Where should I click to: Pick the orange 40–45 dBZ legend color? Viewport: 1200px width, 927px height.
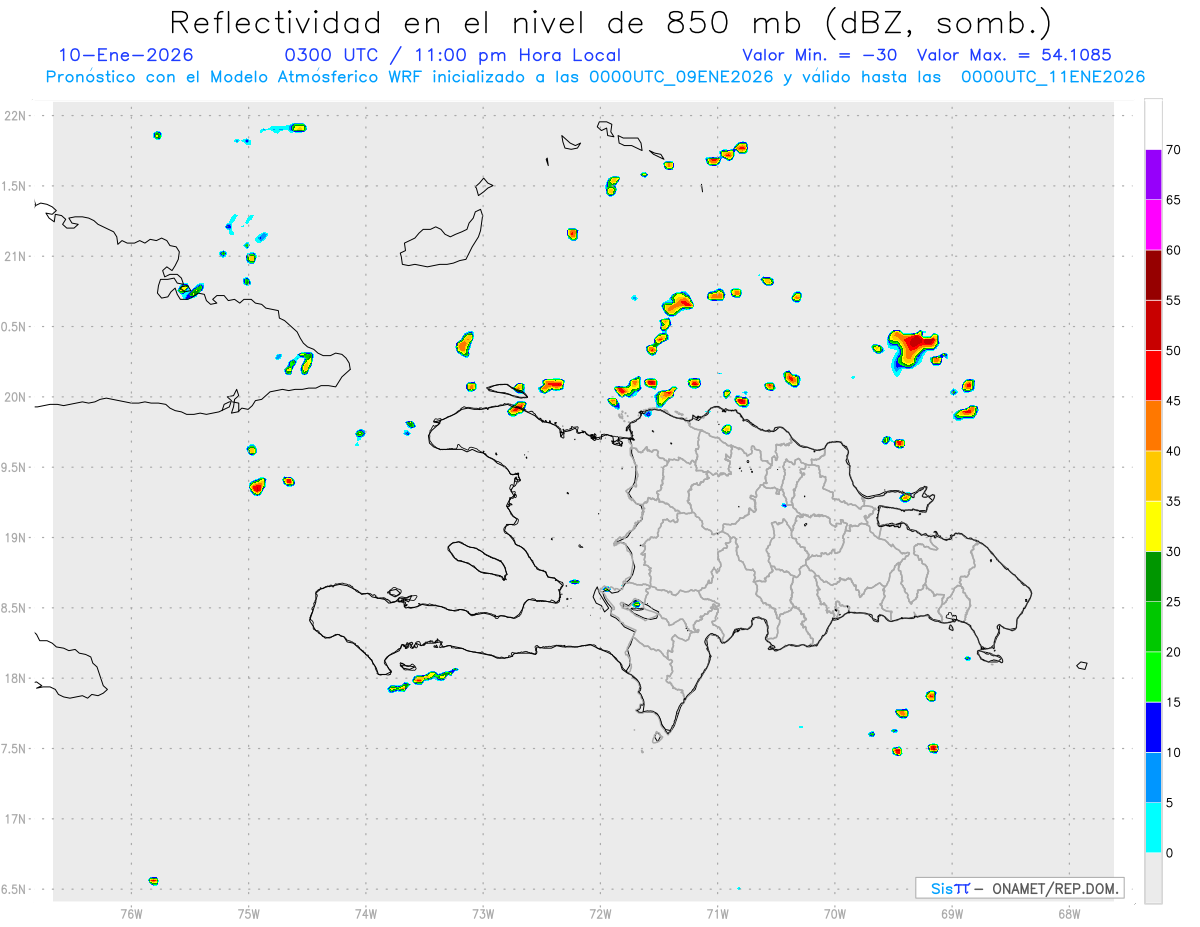pyautogui.click(x=1153, y=425)
